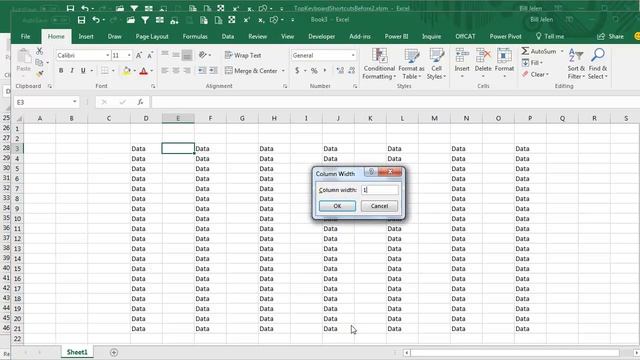This screenshot has width=640, height=360.
Task: Toggle Italic formatting
Action: pos(72,71)
